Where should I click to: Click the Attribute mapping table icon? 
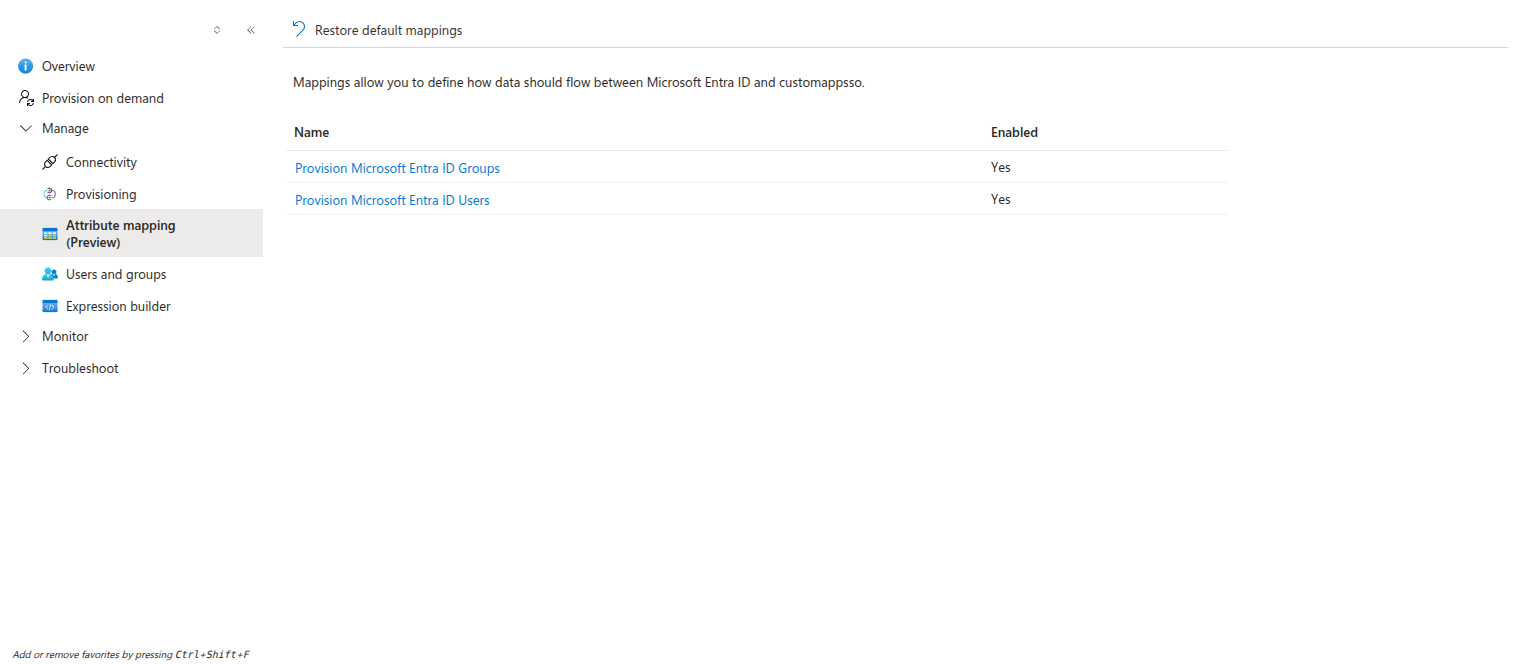pyautogui.click(x=50, y=234)
